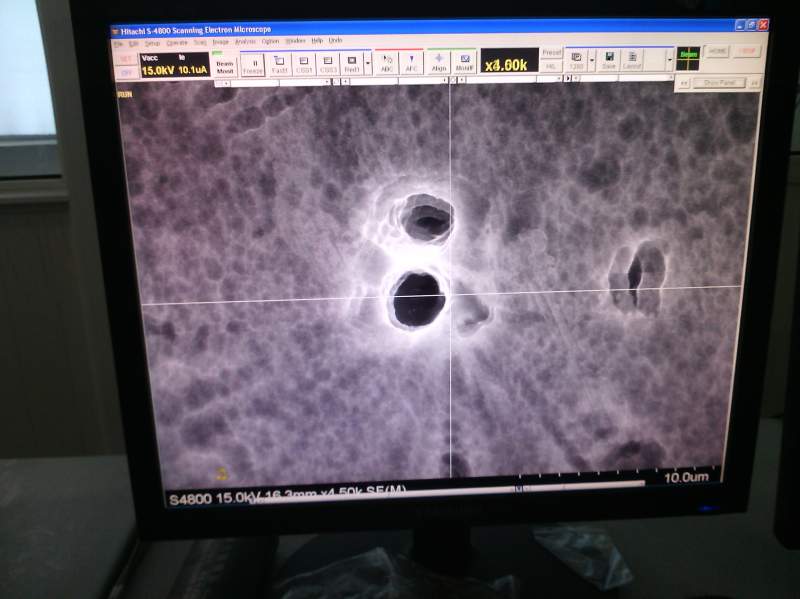
Task: Open the Help menu
Action: coord(317,40)
